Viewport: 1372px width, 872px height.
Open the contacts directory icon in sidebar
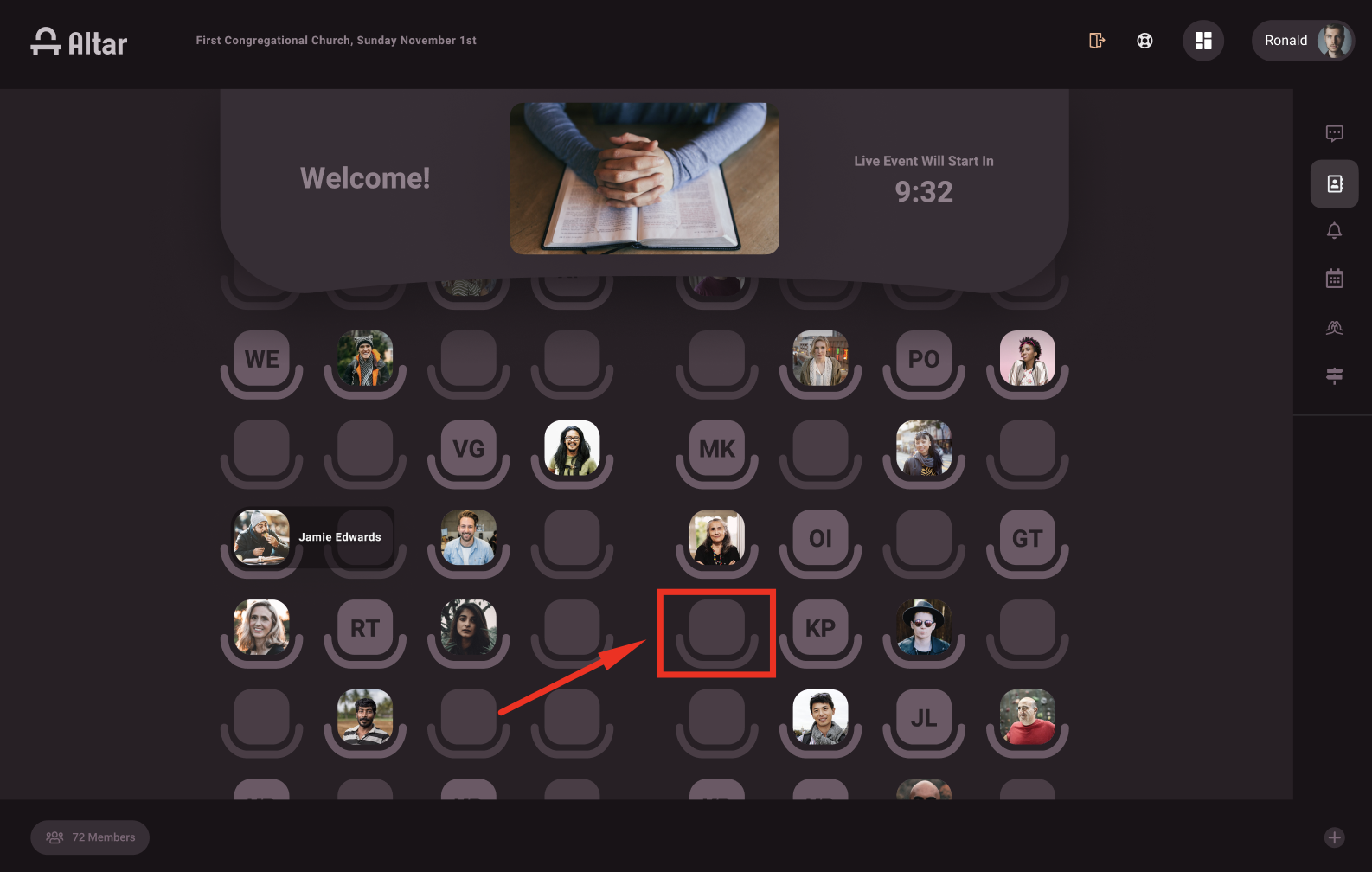pos(1334,183)
